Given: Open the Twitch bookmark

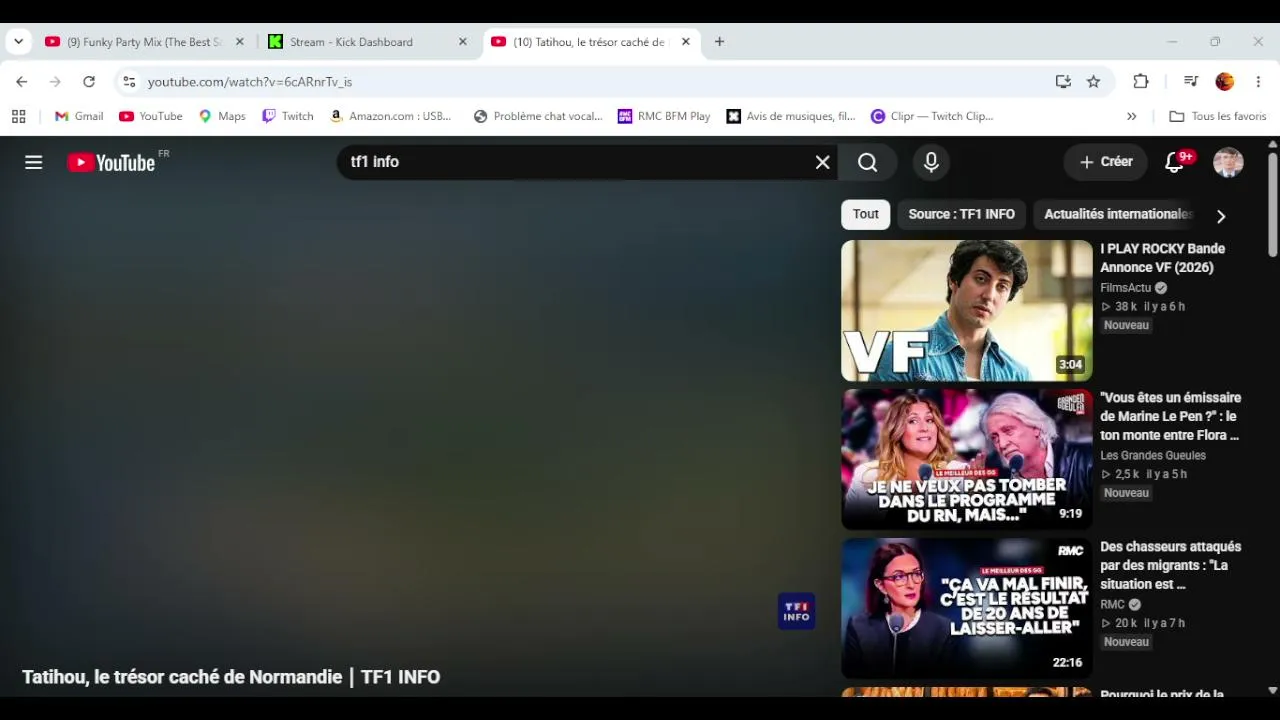Looking at the screenshot, I should (x=288, y=116).
